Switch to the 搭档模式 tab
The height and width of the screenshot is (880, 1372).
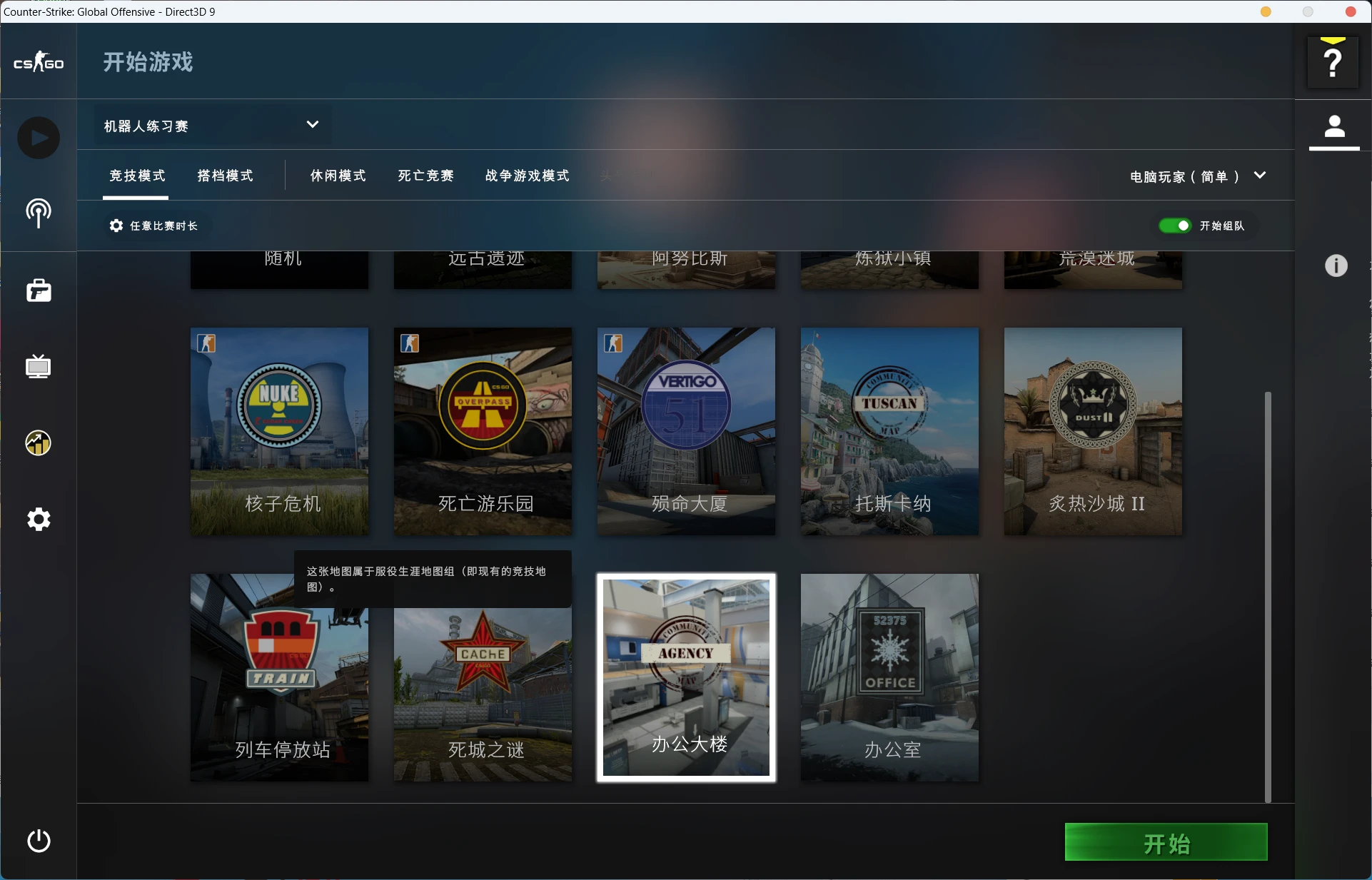(225, 176)
